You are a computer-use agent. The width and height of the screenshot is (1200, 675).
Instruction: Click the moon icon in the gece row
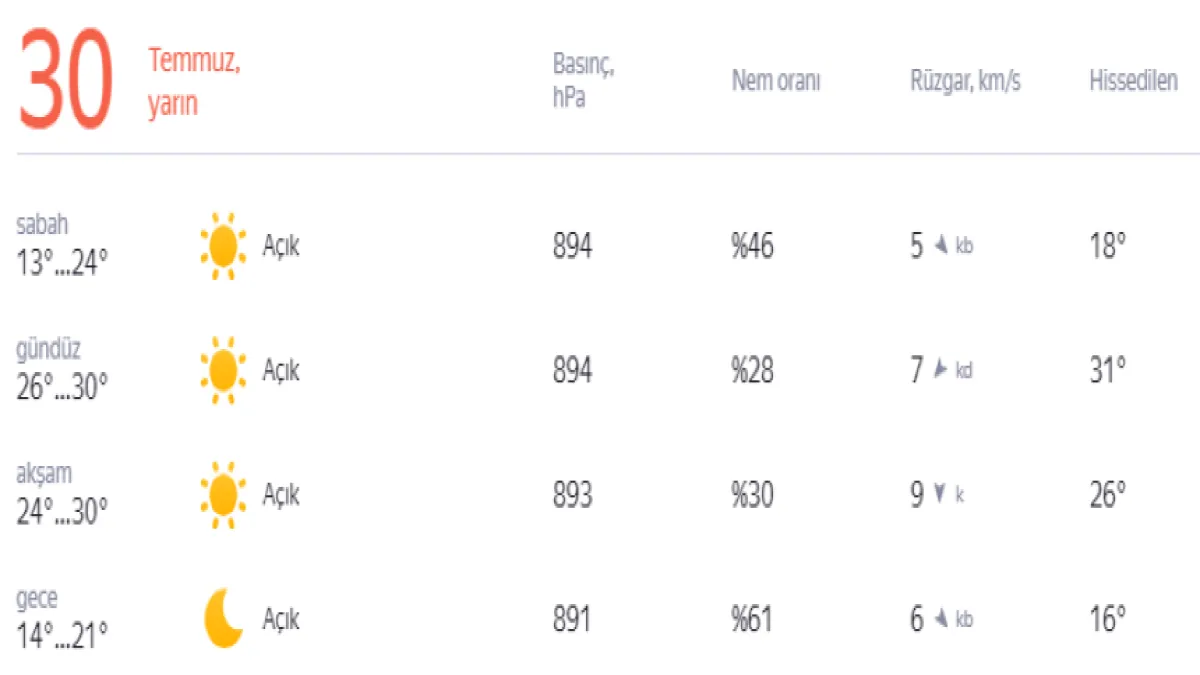(x=223, y=619)
